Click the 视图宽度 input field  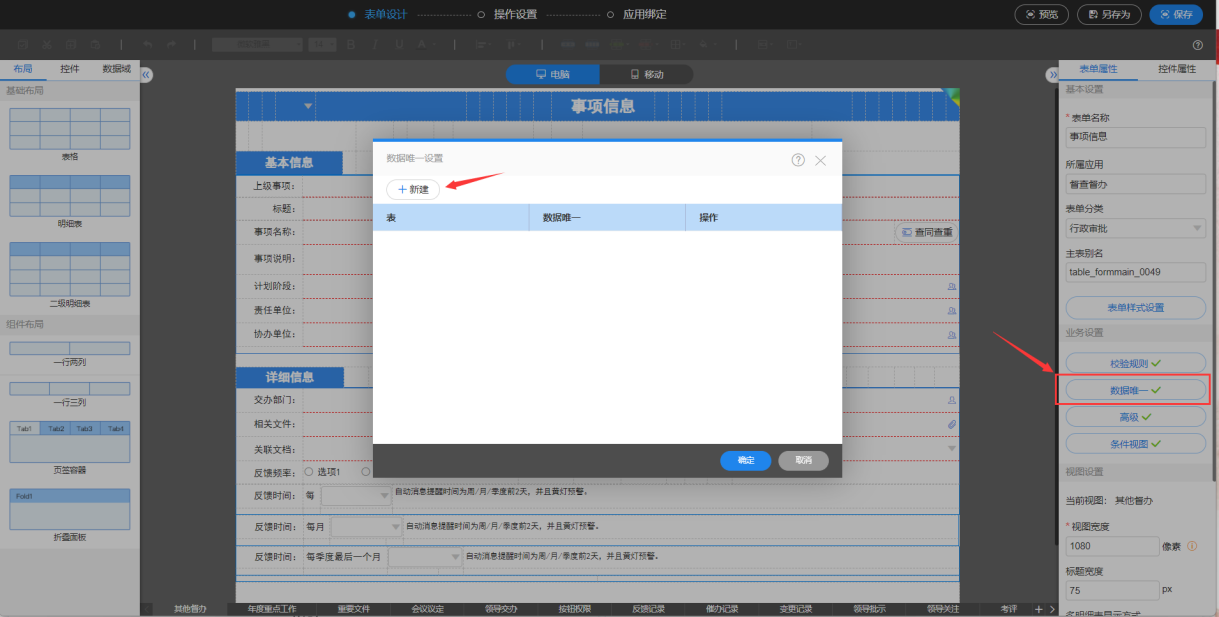coord(1111,546)
